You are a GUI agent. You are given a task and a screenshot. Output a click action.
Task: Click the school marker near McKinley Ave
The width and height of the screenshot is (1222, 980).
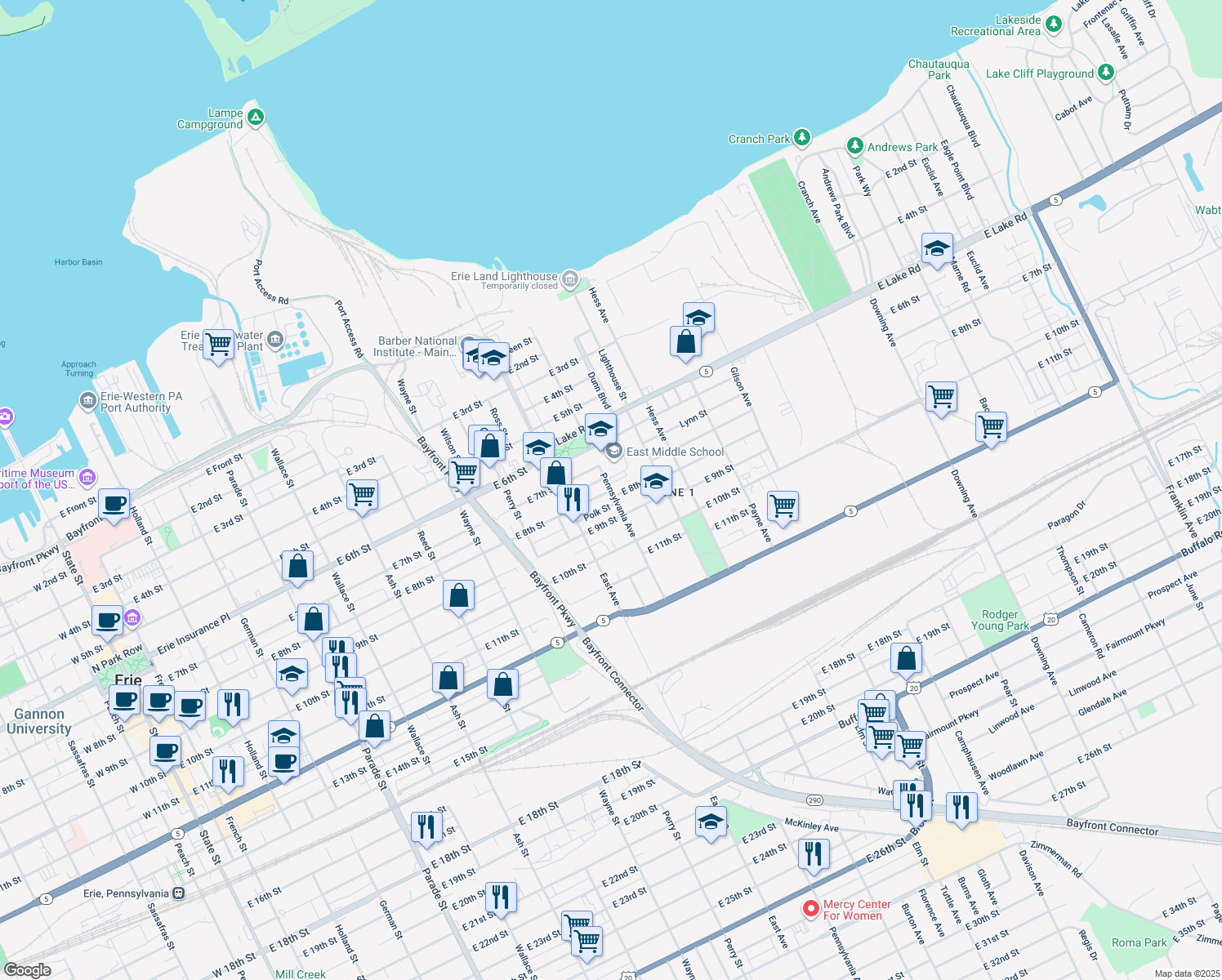click(710, 823)
